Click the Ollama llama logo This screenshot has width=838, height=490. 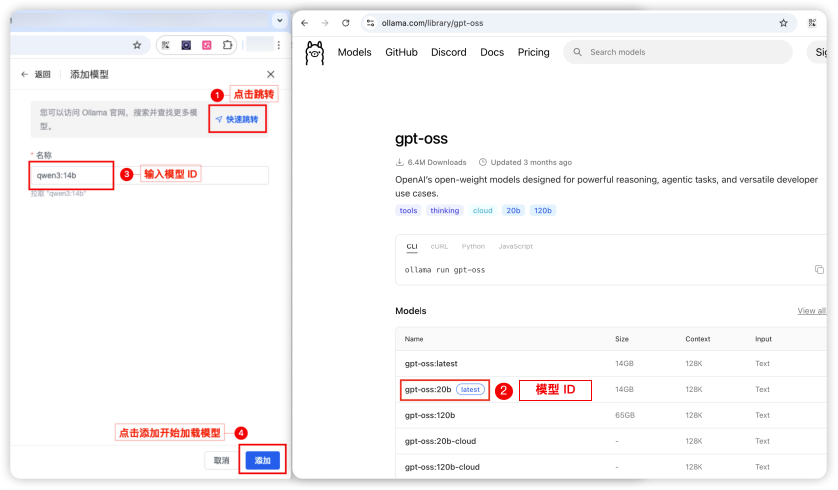point(314,53)
